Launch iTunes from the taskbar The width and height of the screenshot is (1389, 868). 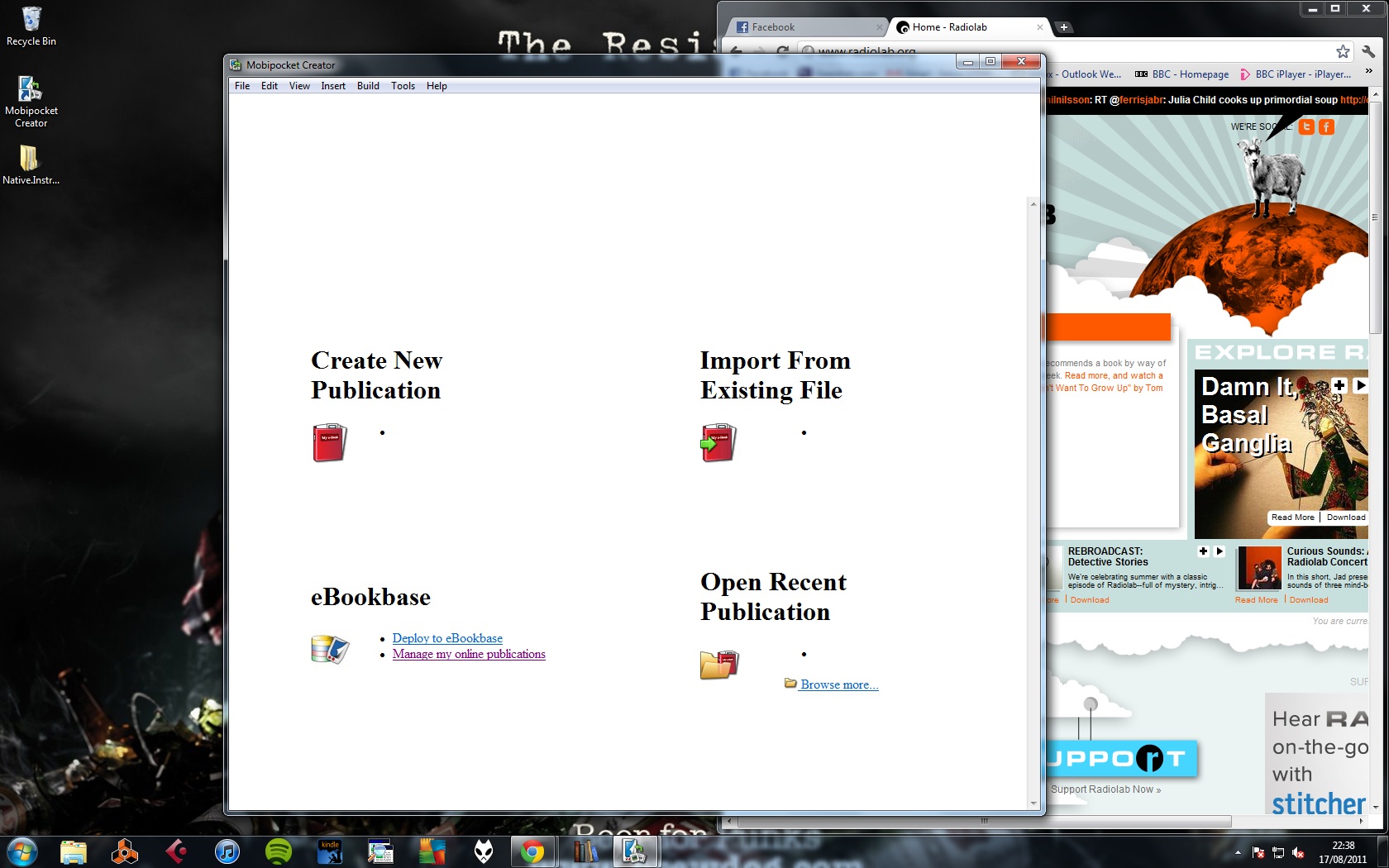(x=227, y=851)
